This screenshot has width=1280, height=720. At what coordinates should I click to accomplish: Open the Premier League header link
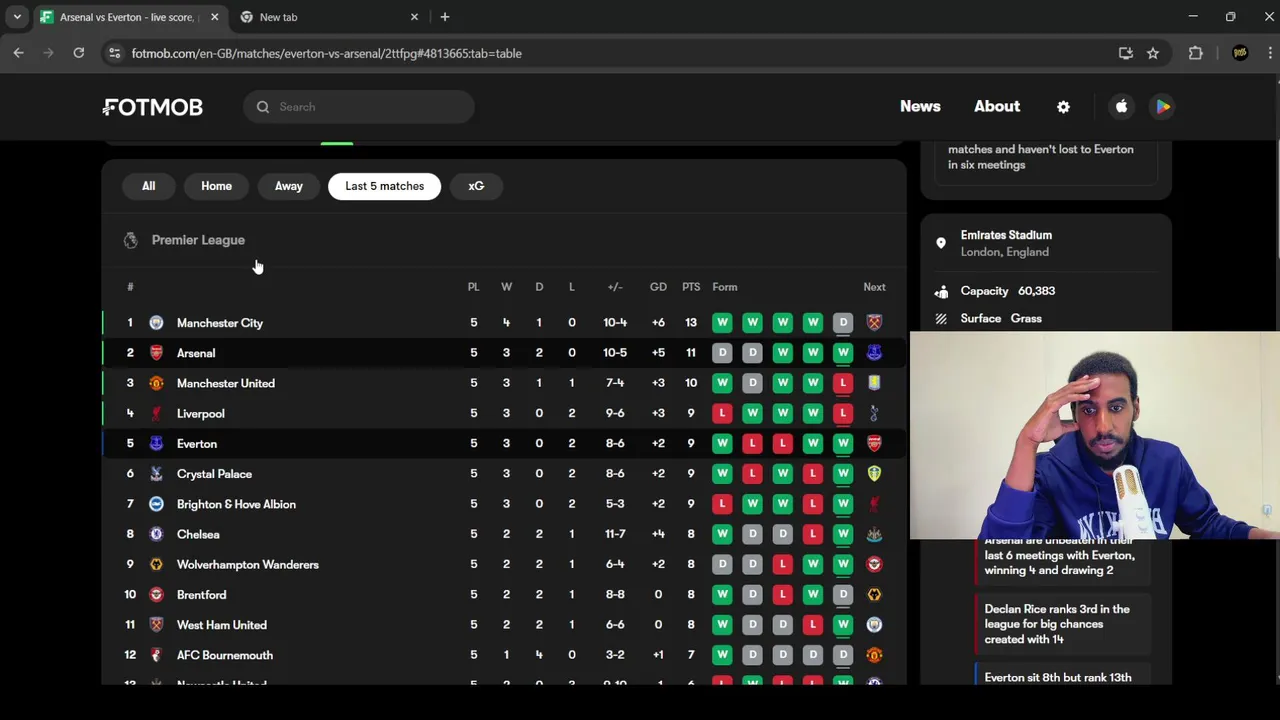[198, 240]
